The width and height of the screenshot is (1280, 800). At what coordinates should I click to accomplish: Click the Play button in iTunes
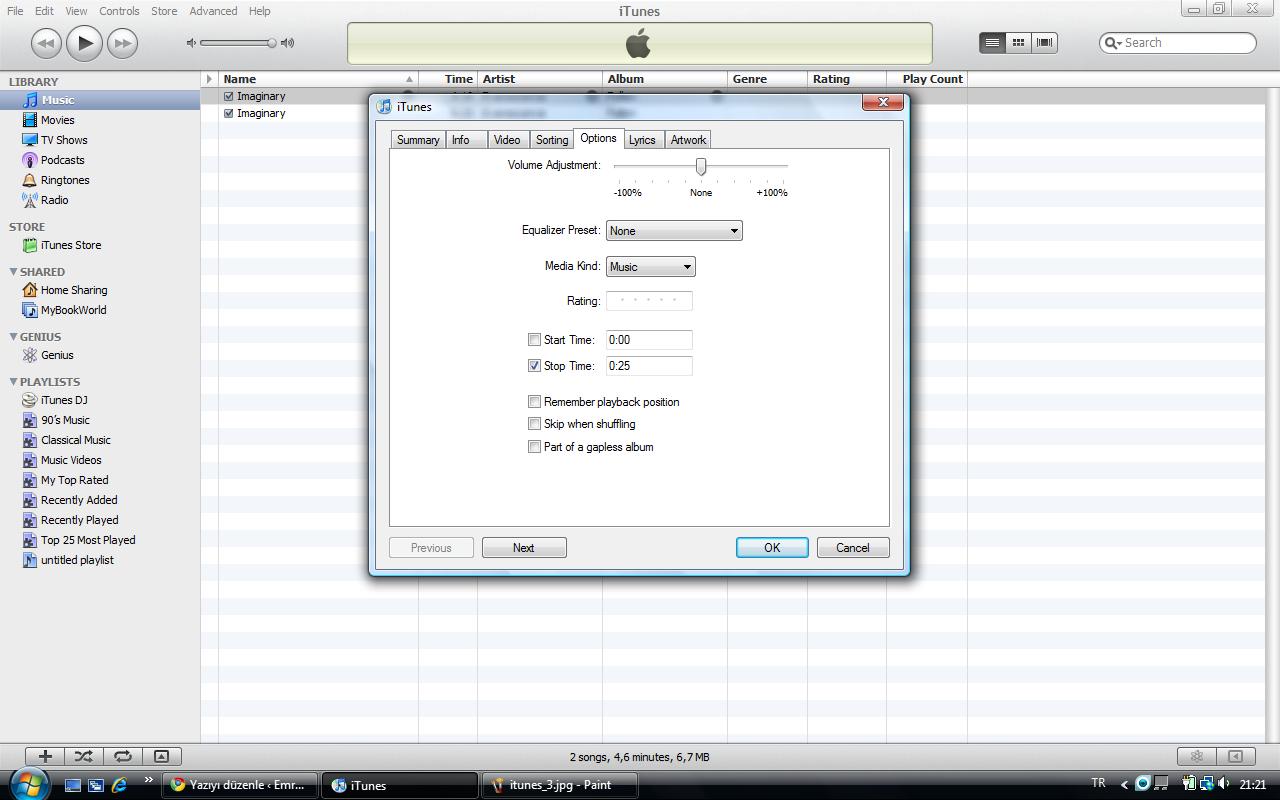click(85, 43)
